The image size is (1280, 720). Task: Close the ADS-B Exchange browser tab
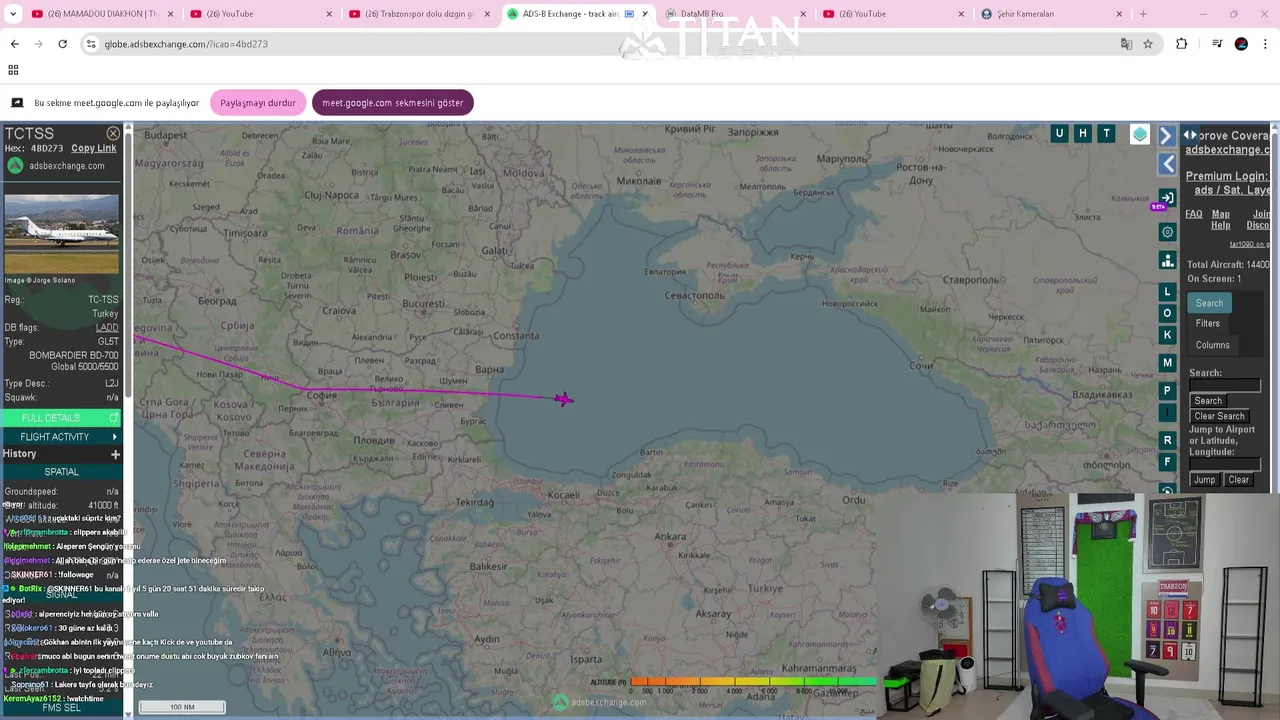(645, 14)
